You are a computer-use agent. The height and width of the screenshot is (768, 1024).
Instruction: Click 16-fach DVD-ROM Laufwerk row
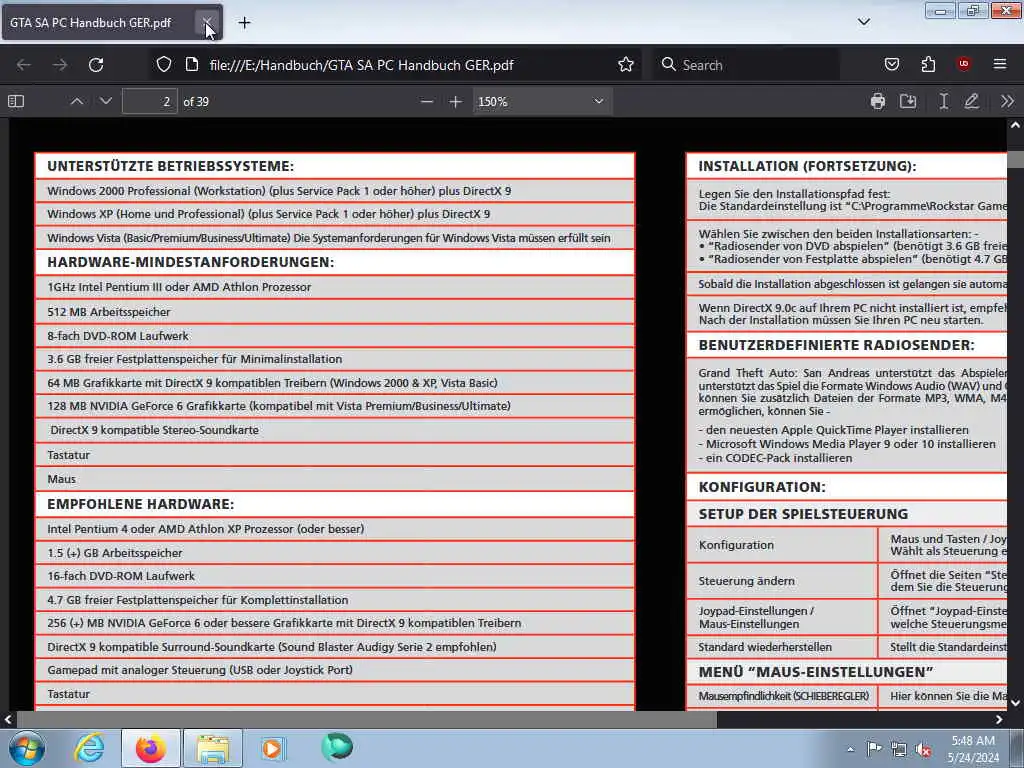(334, 576)
